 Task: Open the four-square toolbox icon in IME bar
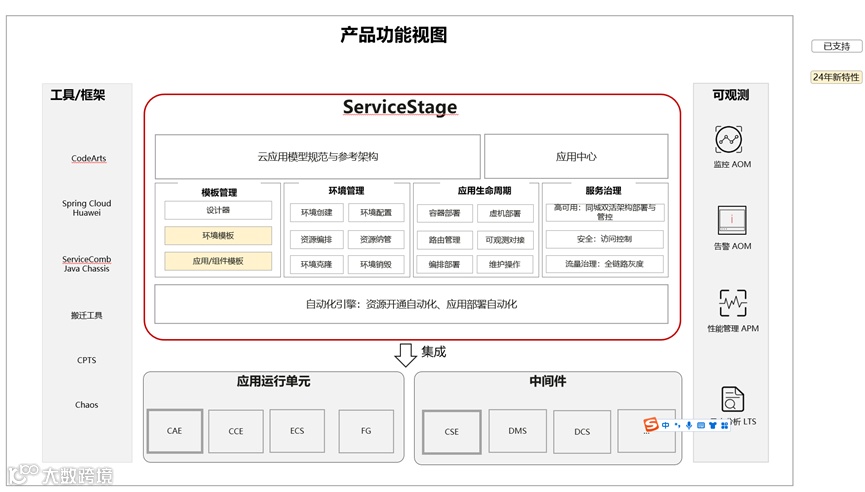[724, 425]
